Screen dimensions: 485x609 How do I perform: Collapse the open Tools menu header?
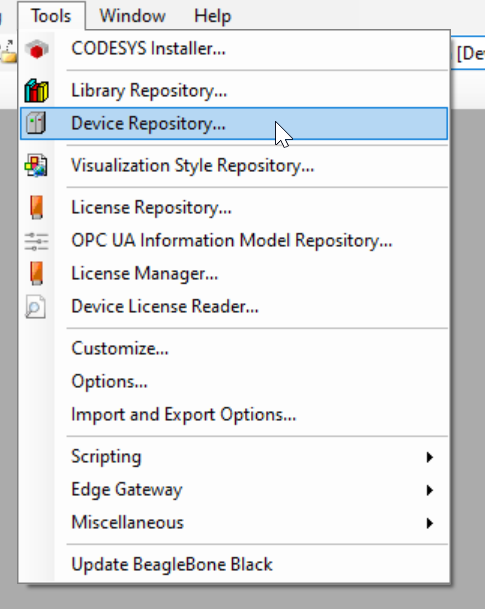tap(51, 16)
